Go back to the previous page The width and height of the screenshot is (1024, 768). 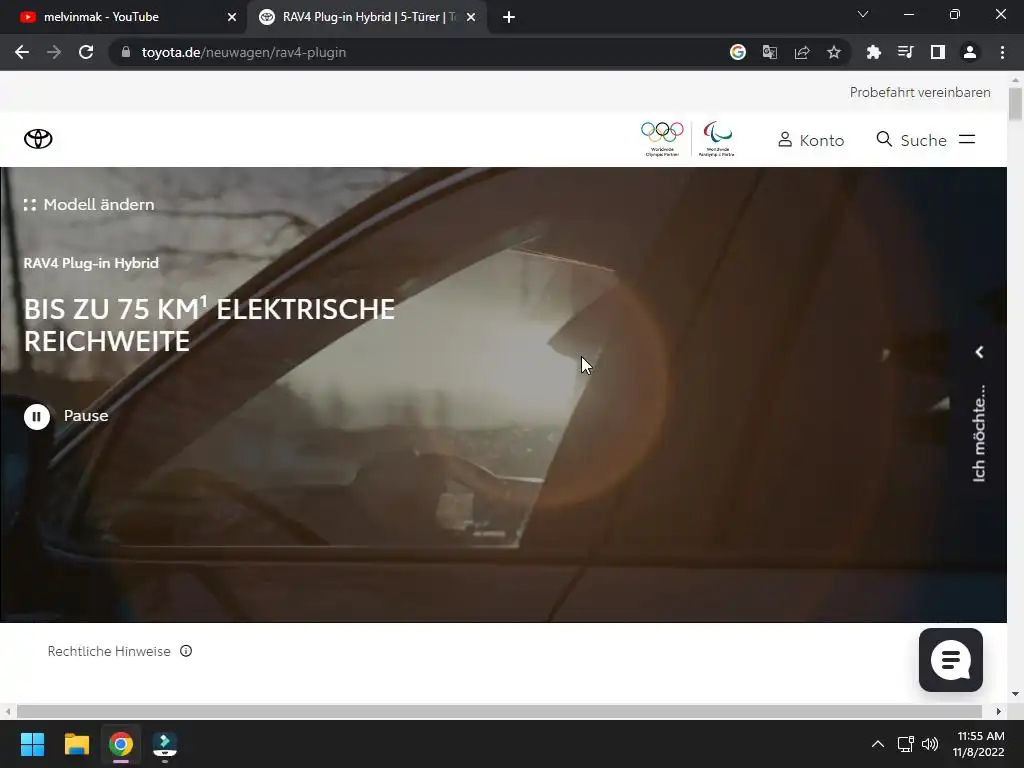pyautogui.click(x=22, y=52)
